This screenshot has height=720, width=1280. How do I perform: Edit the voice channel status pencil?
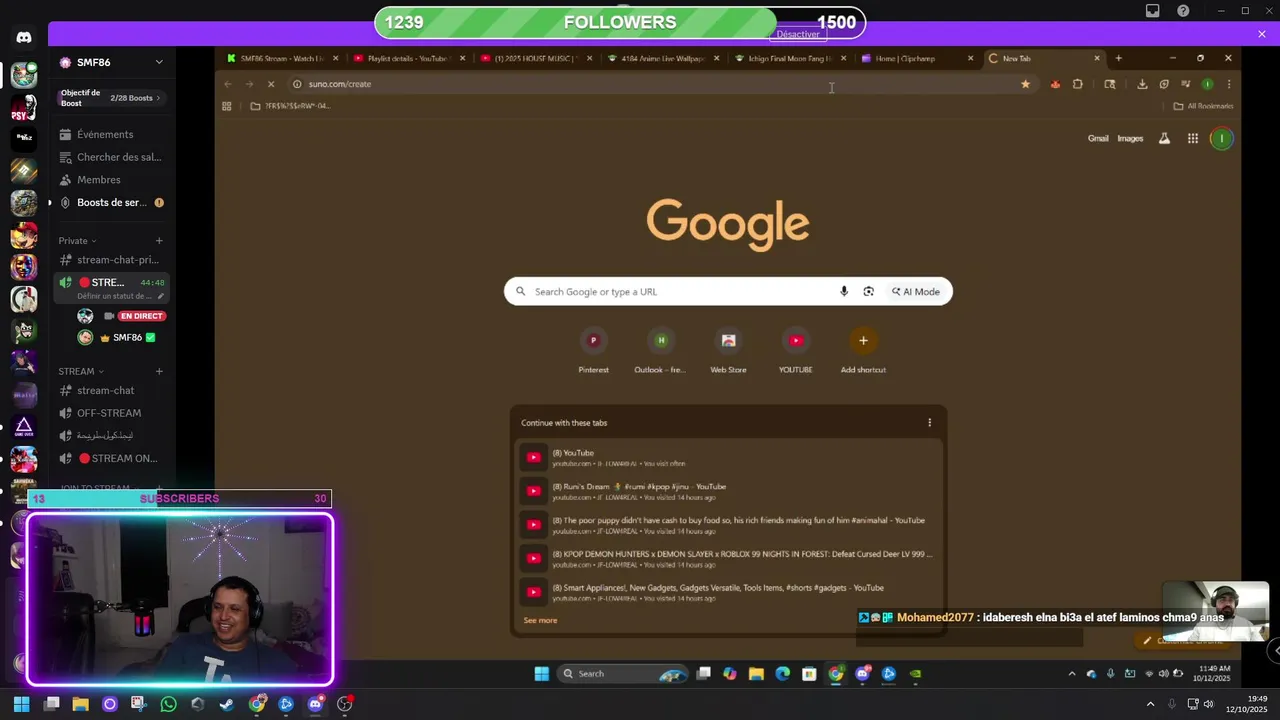tap(160, 296)
